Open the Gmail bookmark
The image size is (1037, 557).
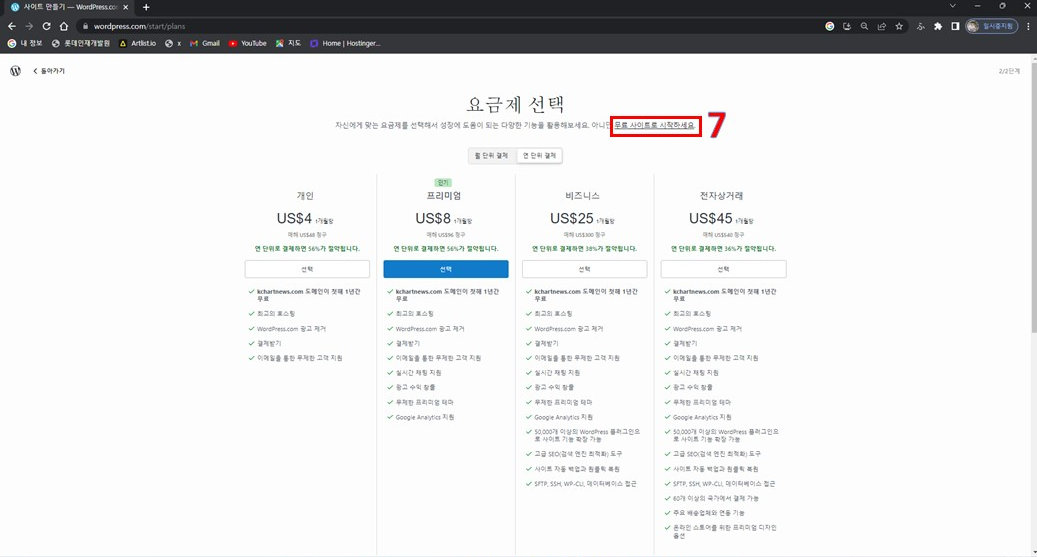tap(205, 44)
